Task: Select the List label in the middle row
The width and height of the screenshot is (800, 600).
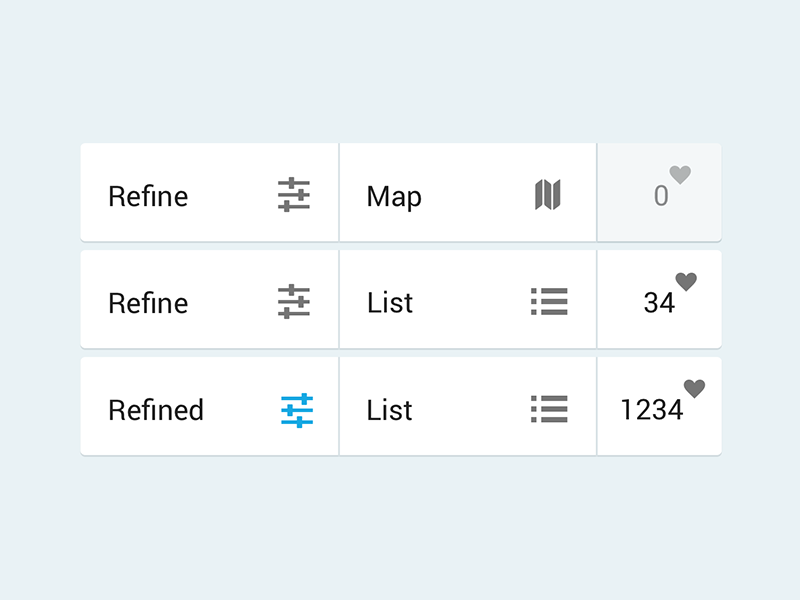Action: [x=390, y=303]
